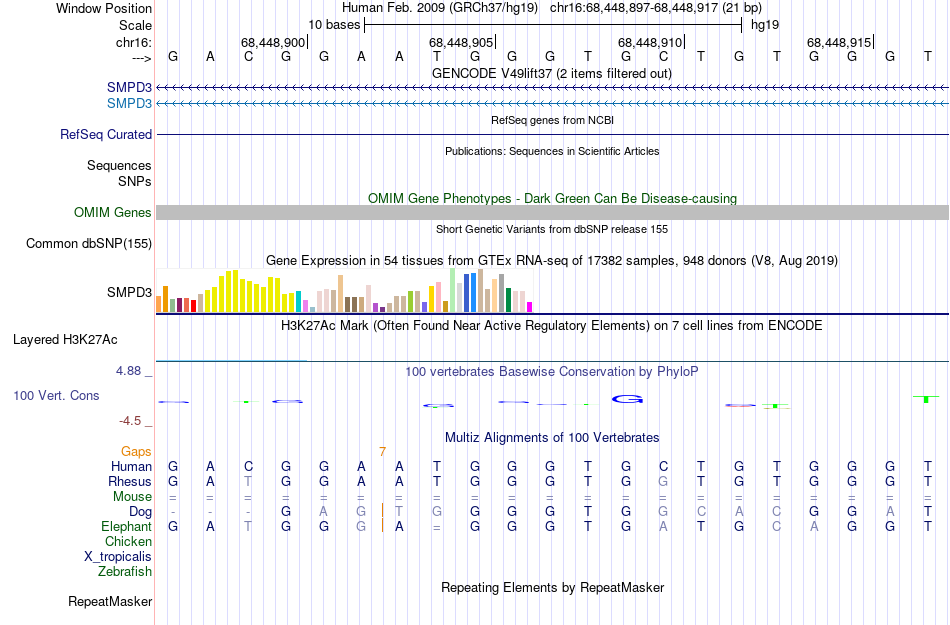Select the Human species label
950x625 pixels.
(x=131, y=466)
